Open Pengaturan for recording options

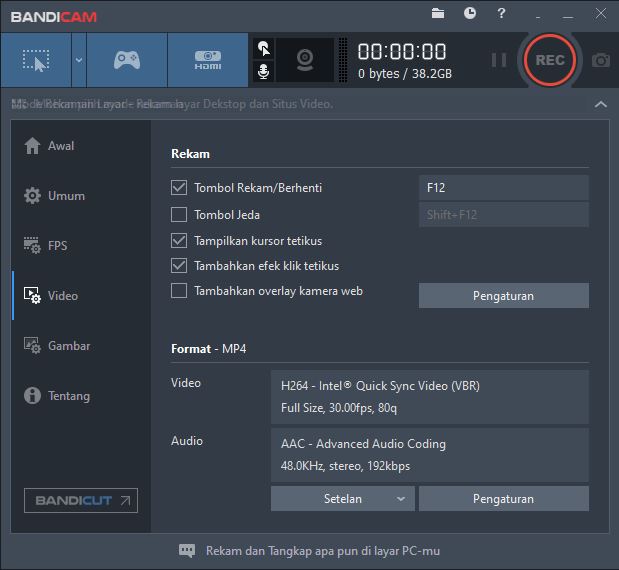504,296
